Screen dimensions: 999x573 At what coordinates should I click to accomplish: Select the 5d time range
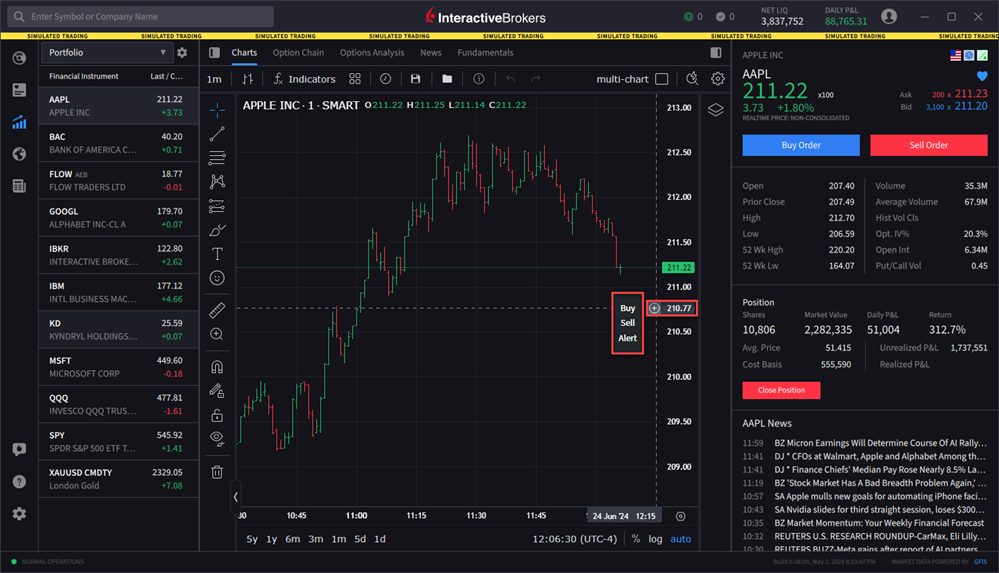[360, 539]
